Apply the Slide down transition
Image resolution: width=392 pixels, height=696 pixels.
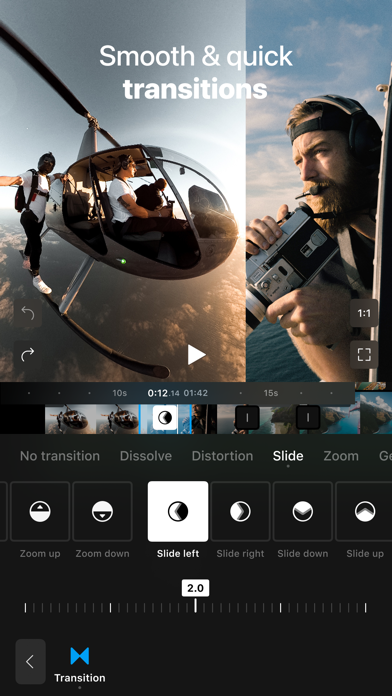click(303, 511)
